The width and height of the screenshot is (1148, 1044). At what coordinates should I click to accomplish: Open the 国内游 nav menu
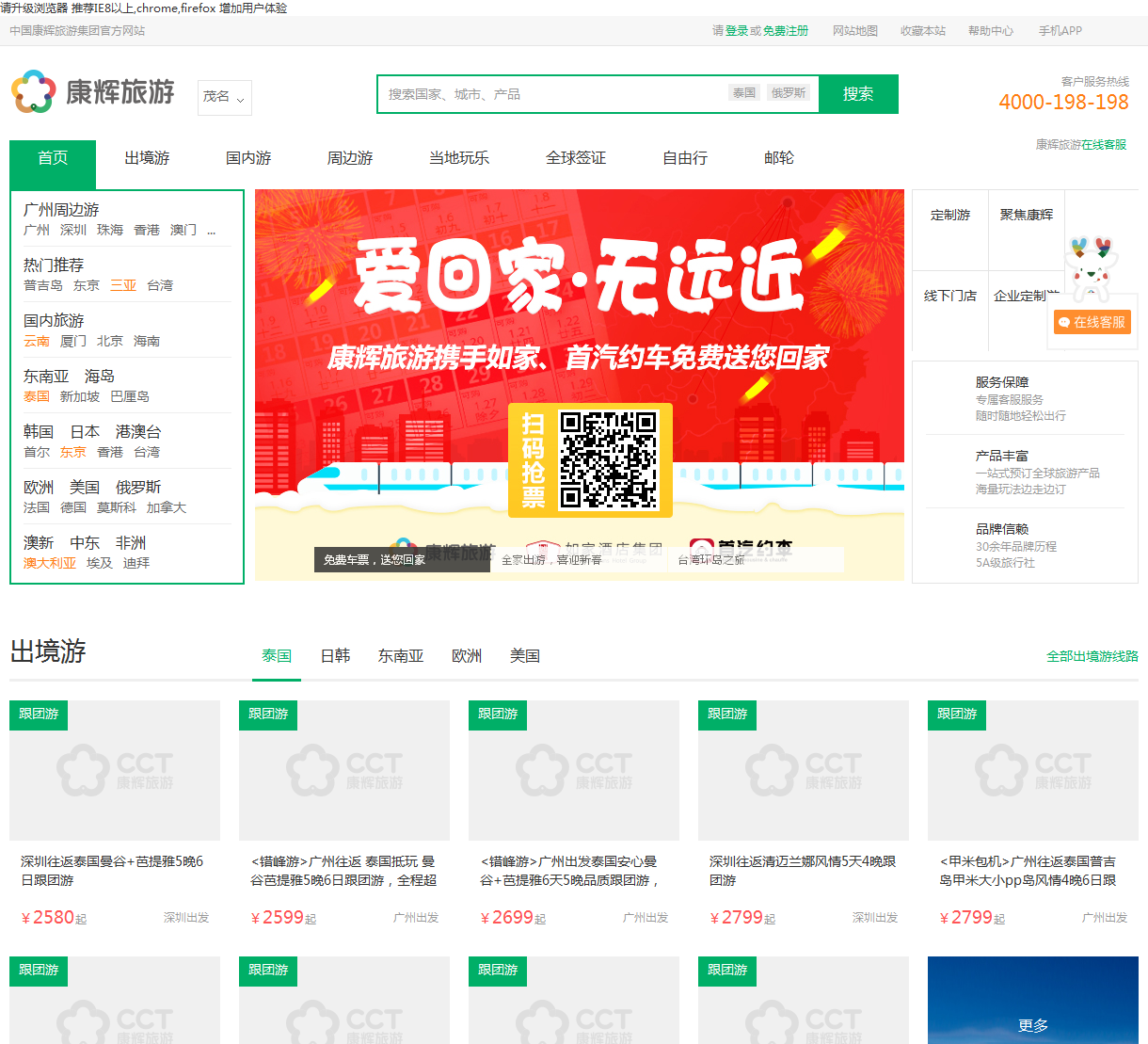pyautogui.click(x=248, y=158)
